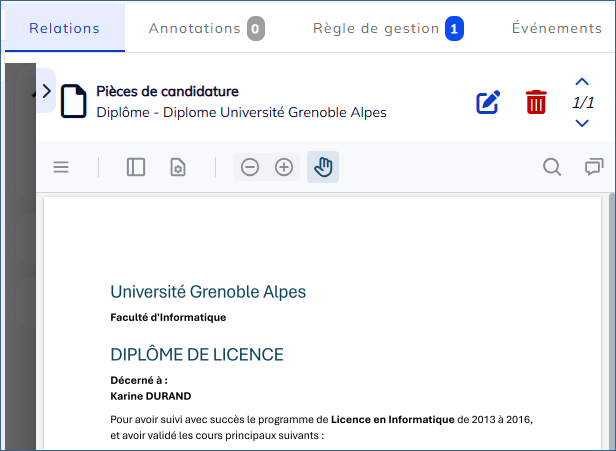Click the Annotations count badge 0
Viewport: 616px width, 451px height.
(x=256, y=29)
